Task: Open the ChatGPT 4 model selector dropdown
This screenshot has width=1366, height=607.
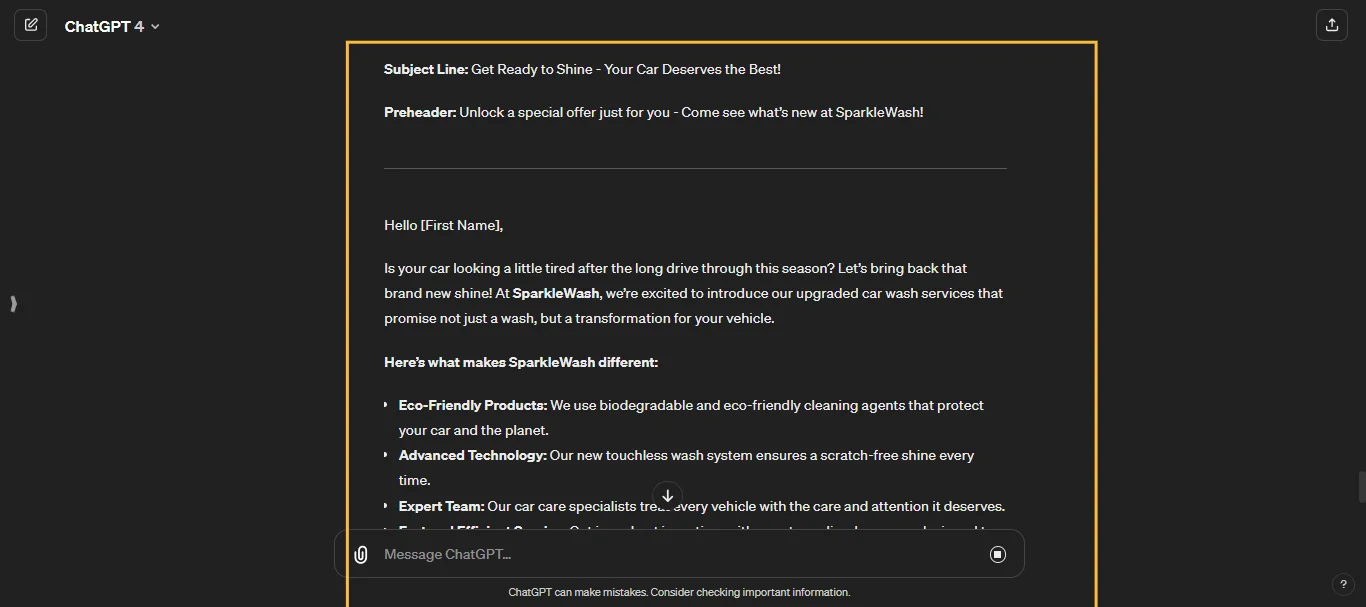Action: tap(112, 26)
